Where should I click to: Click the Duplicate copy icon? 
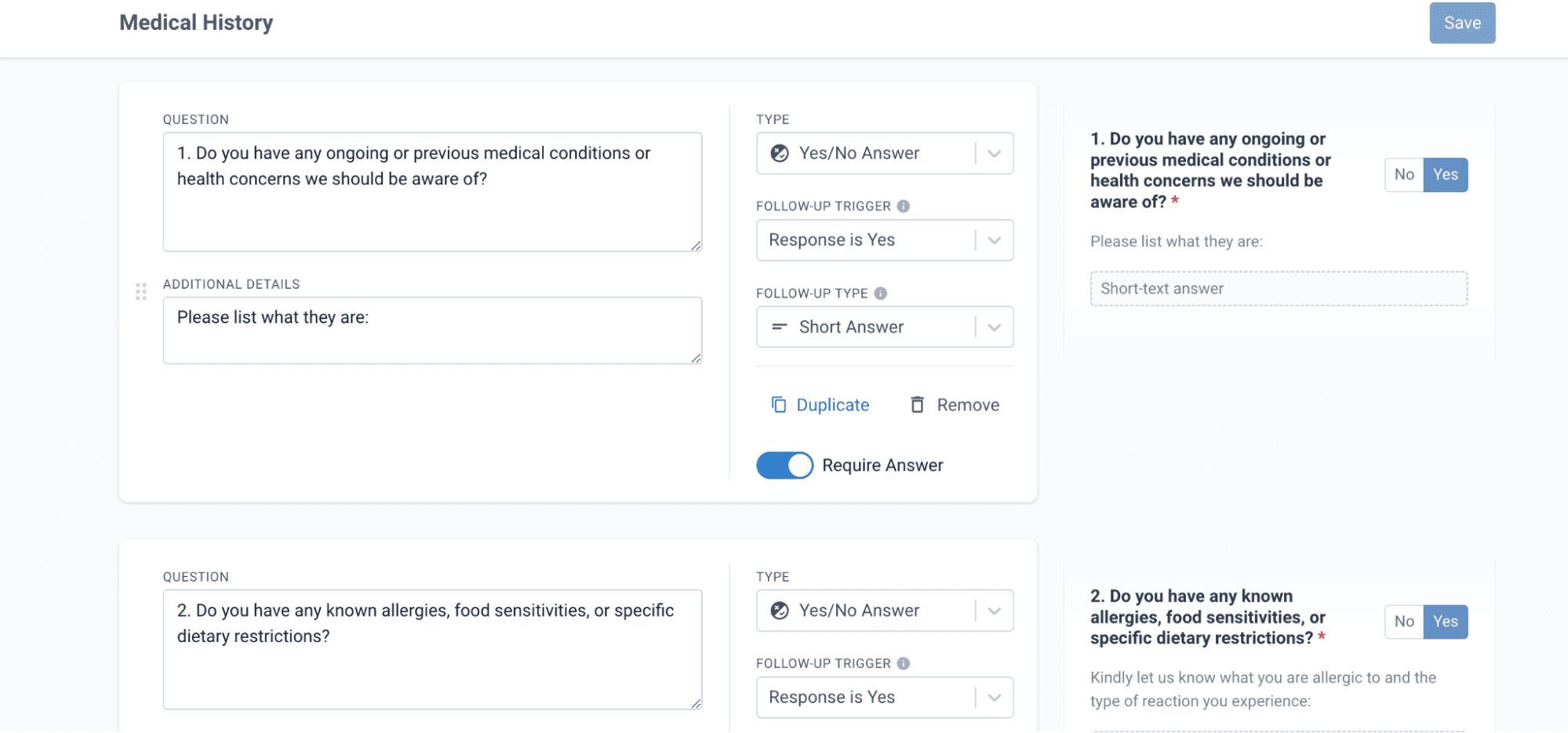coord(779,405)
